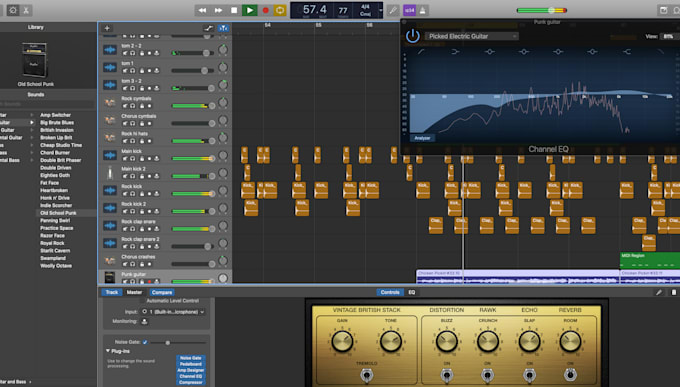Open the EQ View percentage dropdown

pyautogui.click(x=669, y=36)
